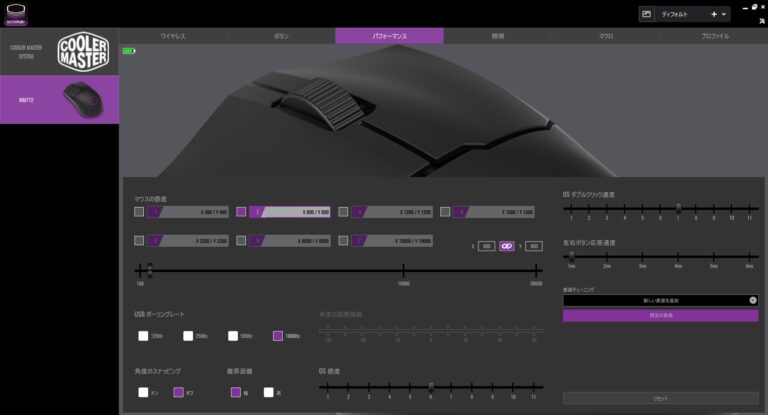
Task: Enable the X 400 / Y 400 DPI checkbox
Action: (x=139, y=212)
